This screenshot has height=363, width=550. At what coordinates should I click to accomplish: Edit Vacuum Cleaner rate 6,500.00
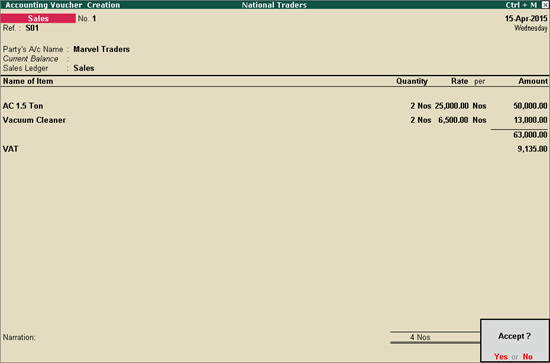click(453, 120)
